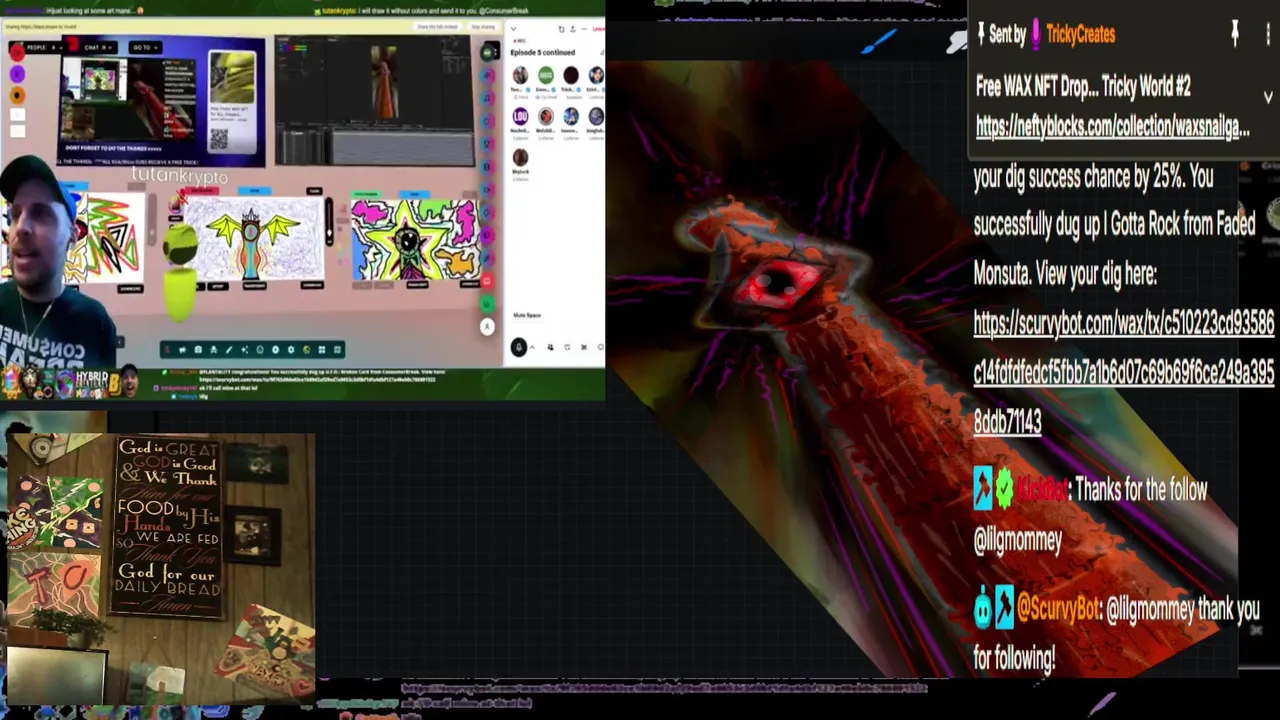Expand the pinned message with its chevron
Screen dimensions: 1280x720
coord(1268,97)
